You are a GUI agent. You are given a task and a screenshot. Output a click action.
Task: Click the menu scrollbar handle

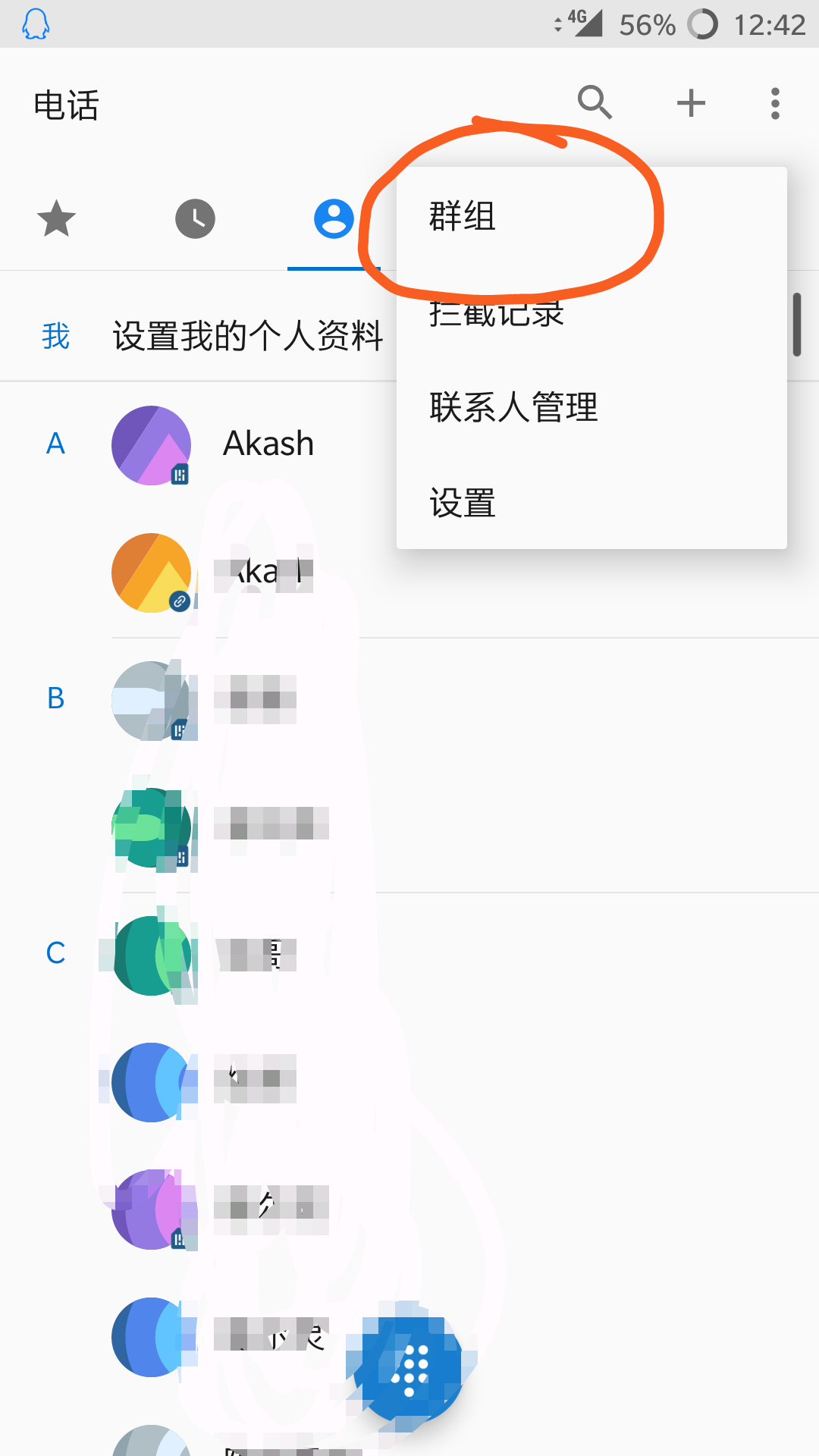point(797,325)
